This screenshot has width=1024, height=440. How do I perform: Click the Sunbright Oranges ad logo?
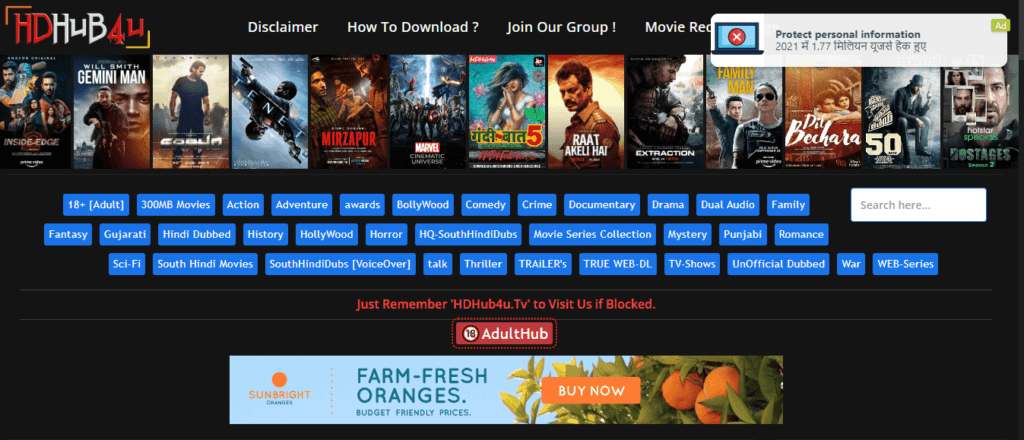280,390
